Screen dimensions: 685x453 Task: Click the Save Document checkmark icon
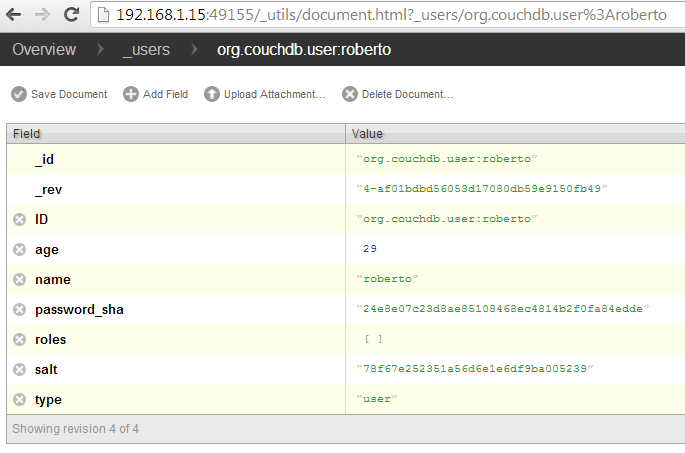click(19, 94)
